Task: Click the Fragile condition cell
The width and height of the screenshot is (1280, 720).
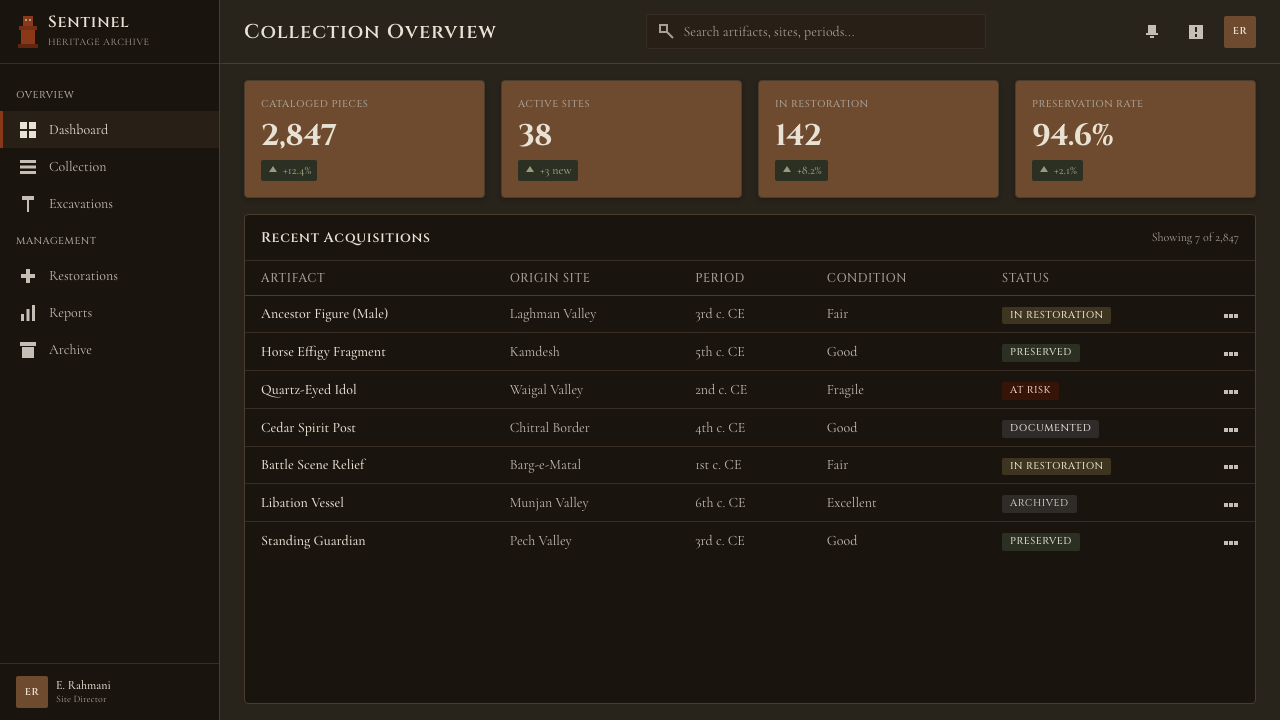Action: [x=845, y=390]
